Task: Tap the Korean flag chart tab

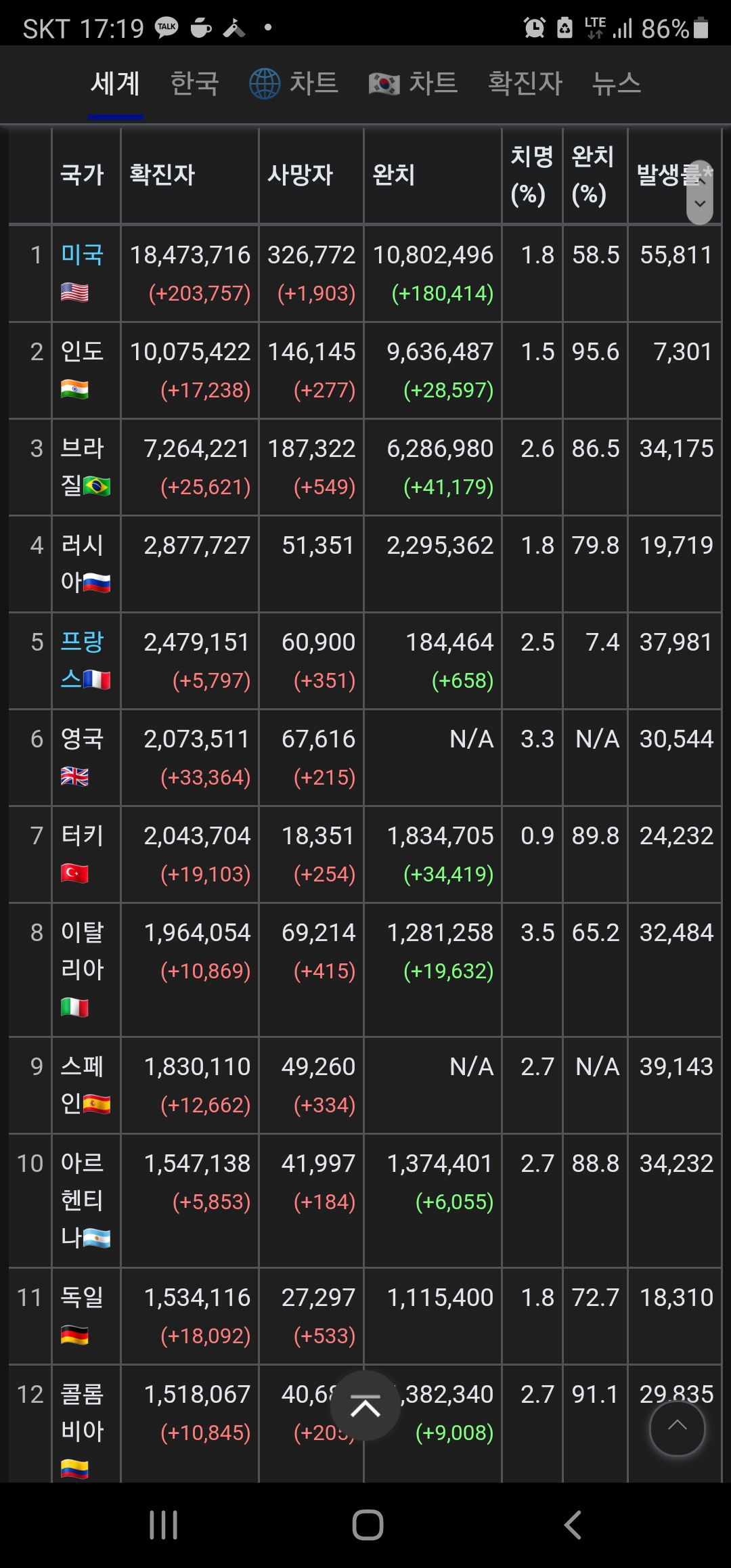Action: (413, 84)
